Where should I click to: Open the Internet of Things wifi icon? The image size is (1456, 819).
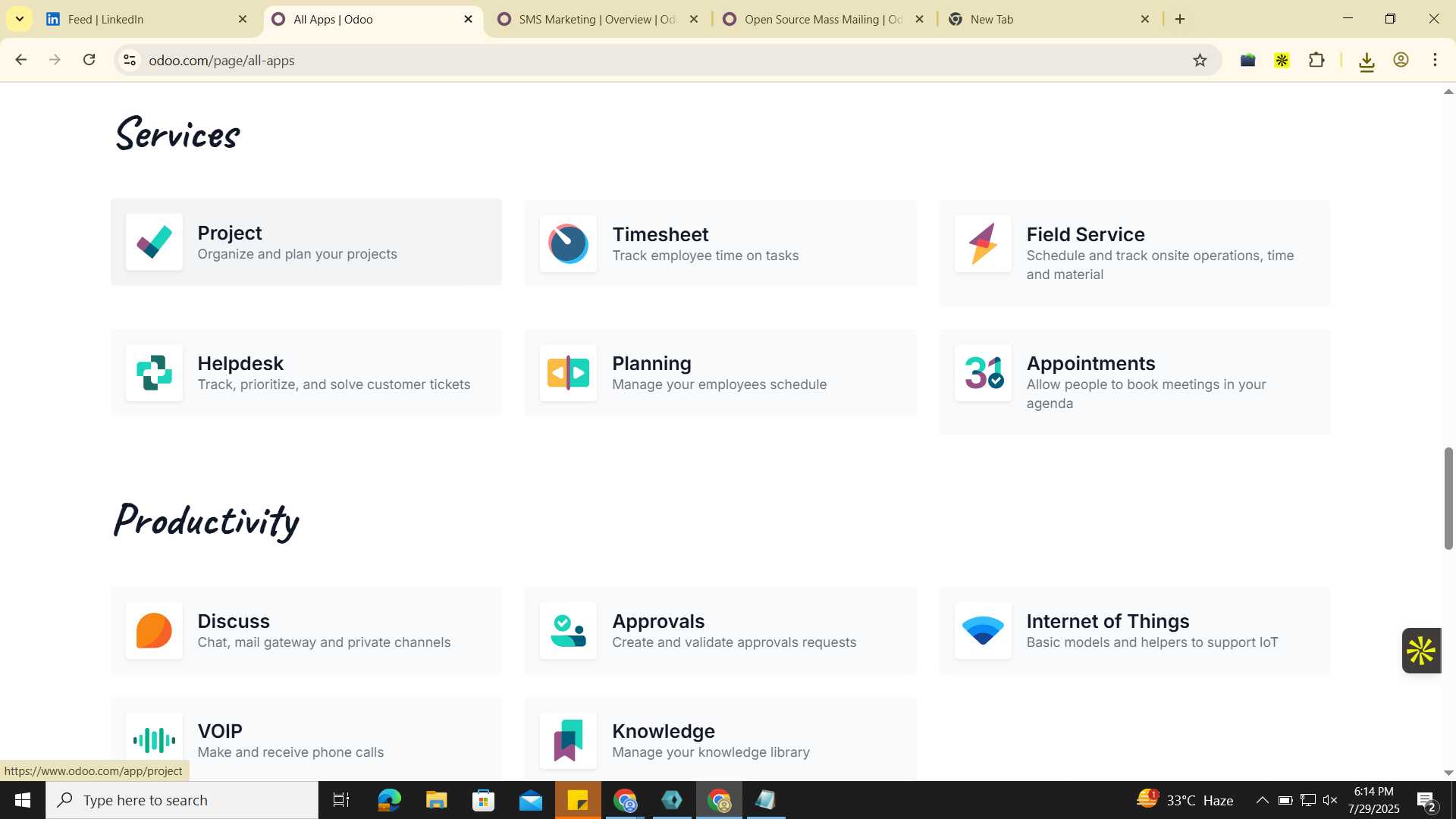tap(983, 631)
